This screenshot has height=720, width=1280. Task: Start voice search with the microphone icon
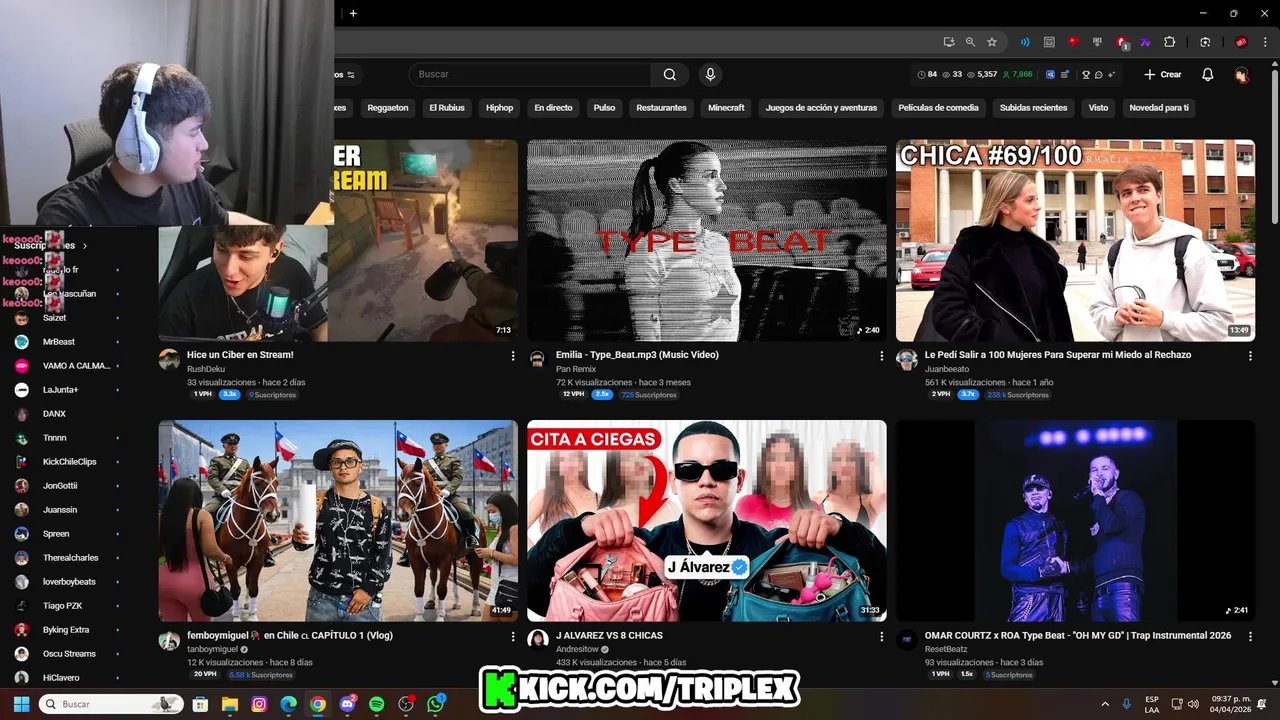(710, 74)
